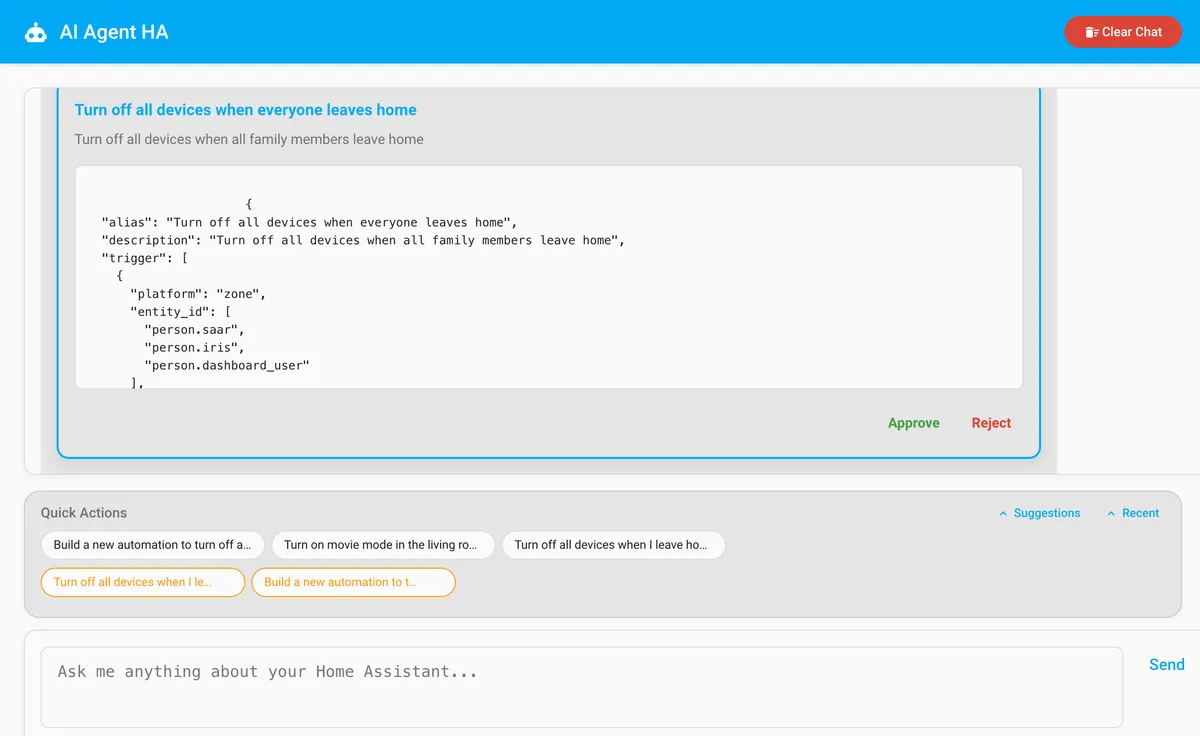This screenshot has height=736, width=1200.
Task: Select 'Turn on movie mode in the living ro...' suggestion
Action: point(383,545)
